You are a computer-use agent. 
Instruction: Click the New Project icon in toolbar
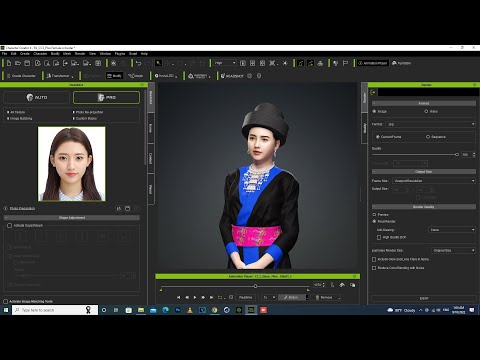click(9, 63)
